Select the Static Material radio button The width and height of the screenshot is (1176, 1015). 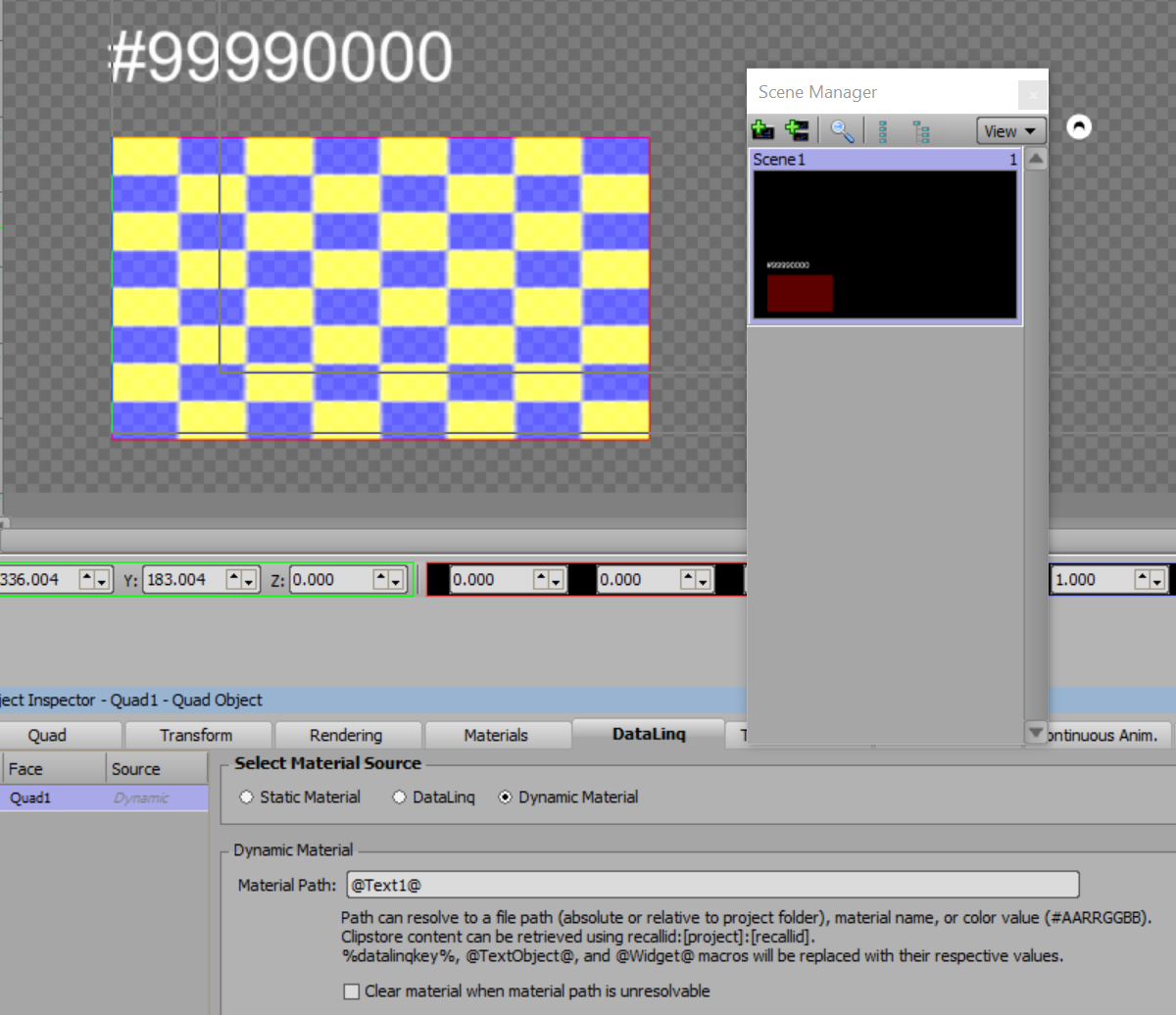(247, 797)
